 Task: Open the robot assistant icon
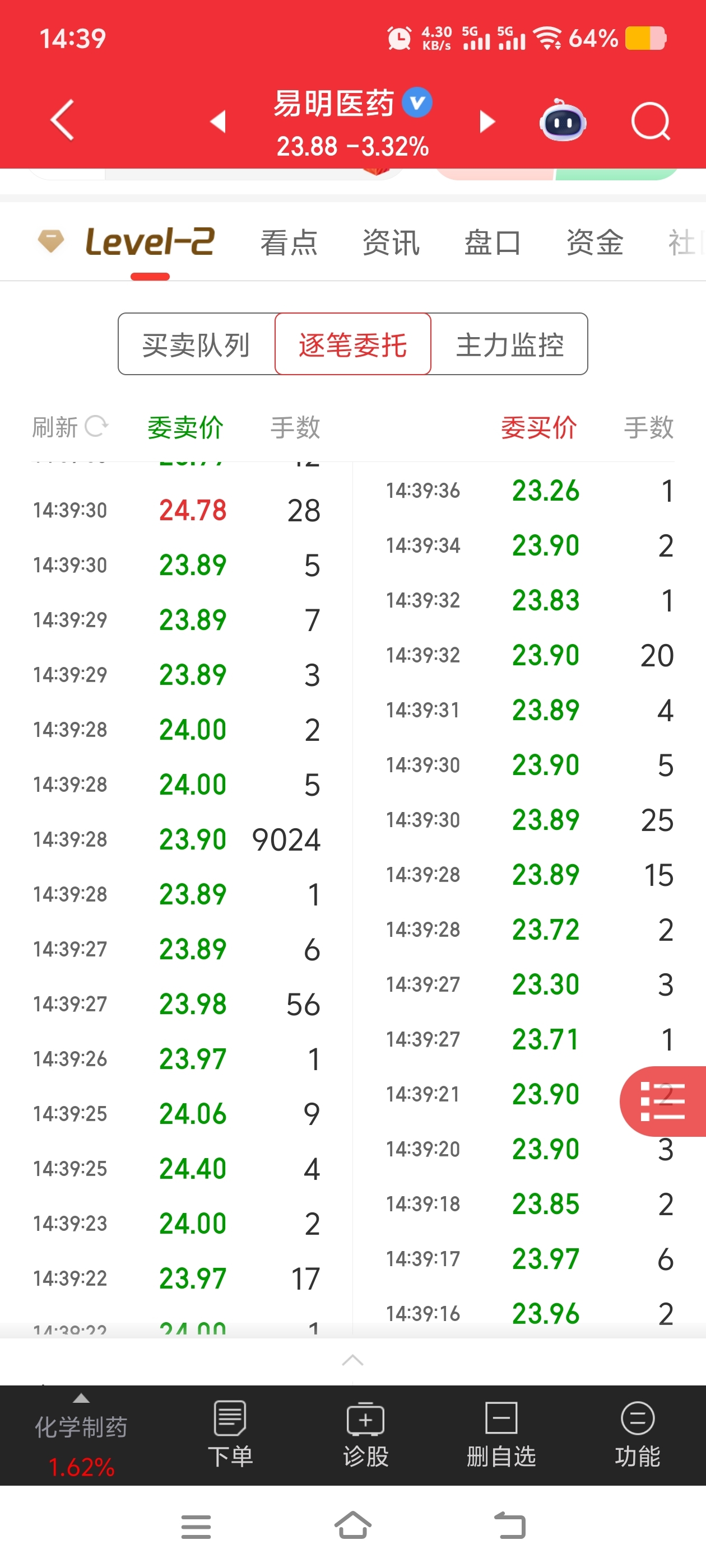coord(563,120)
